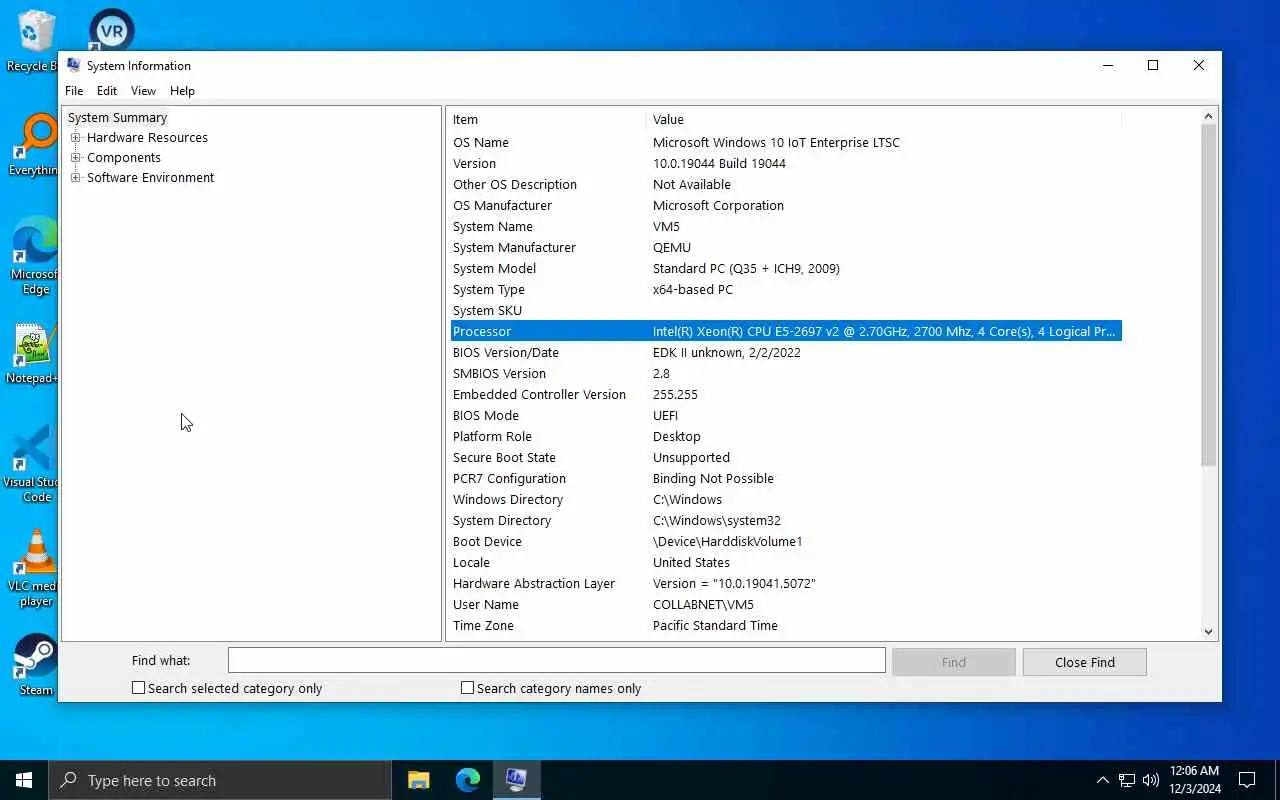Select the PCR7 Configuration row
Image resolution: width=1280 pixels, height=800 pixels.
tap(786, 478)
